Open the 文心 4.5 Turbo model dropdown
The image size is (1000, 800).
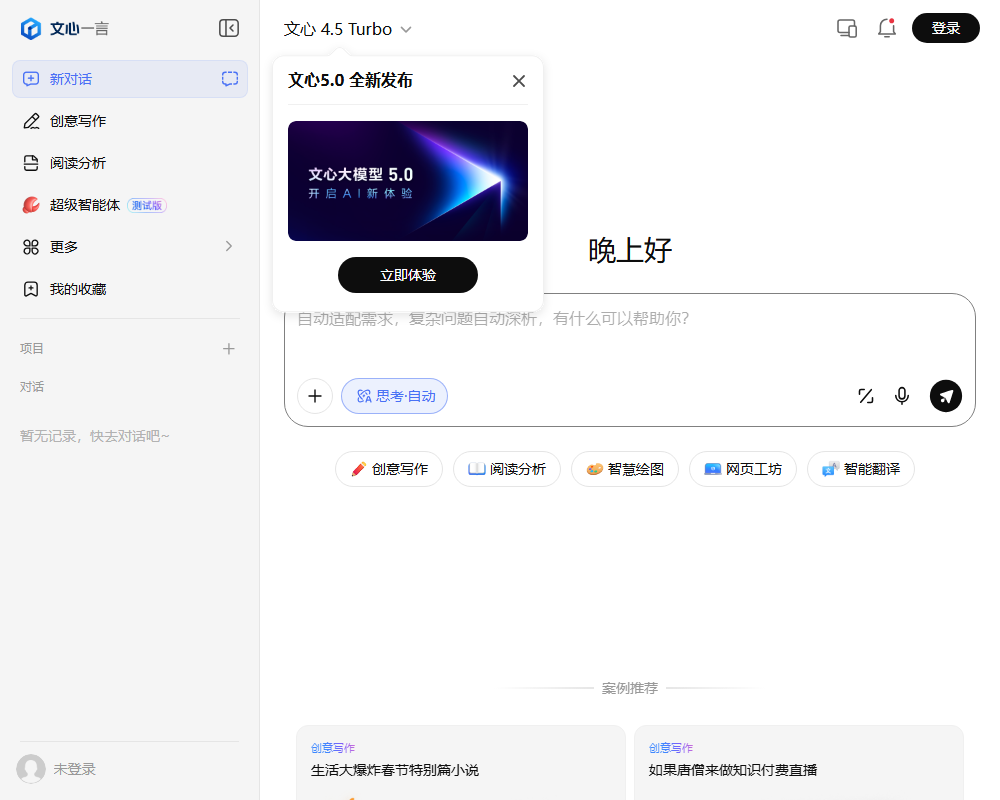[x=347, y=29]
